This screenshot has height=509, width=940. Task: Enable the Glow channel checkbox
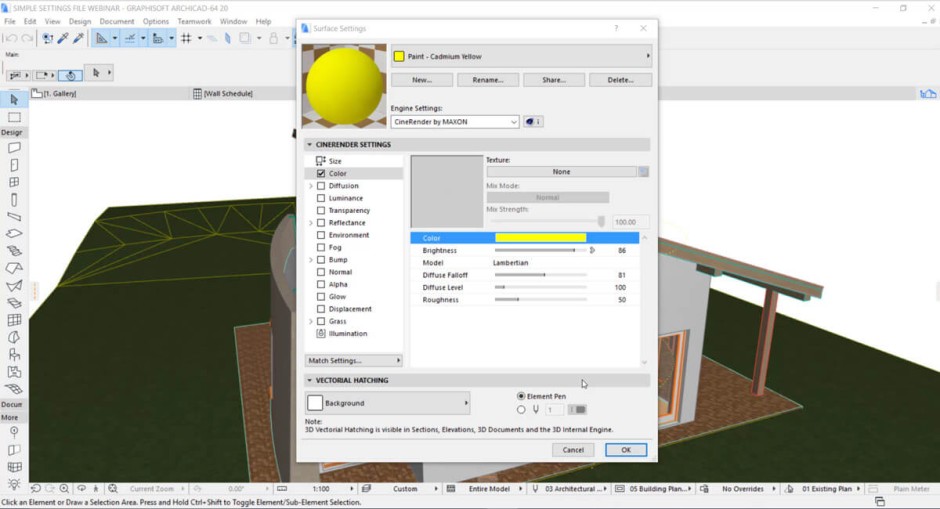click(x=321, y=297)
